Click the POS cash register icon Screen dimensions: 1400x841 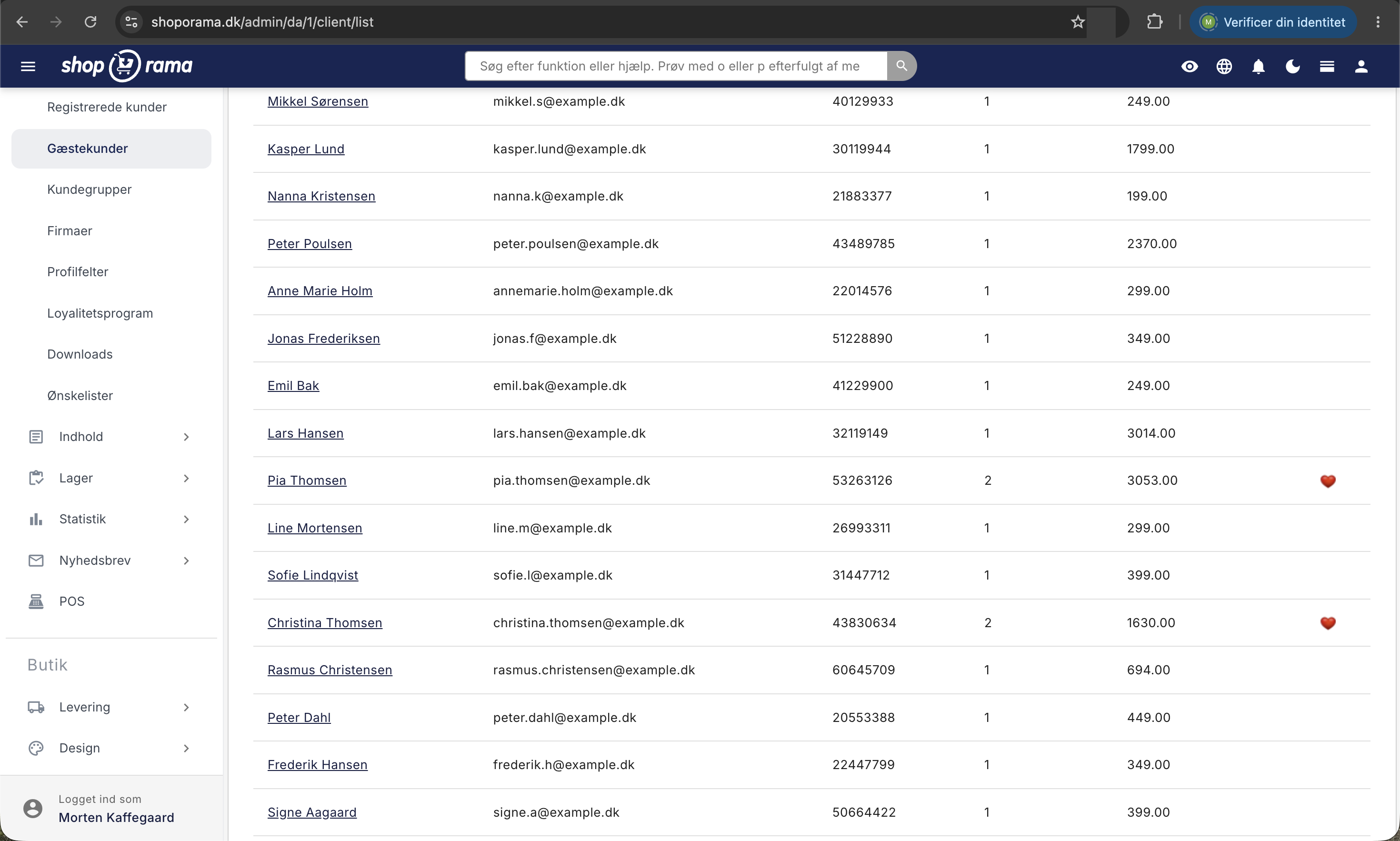click(x=36, y=601)
